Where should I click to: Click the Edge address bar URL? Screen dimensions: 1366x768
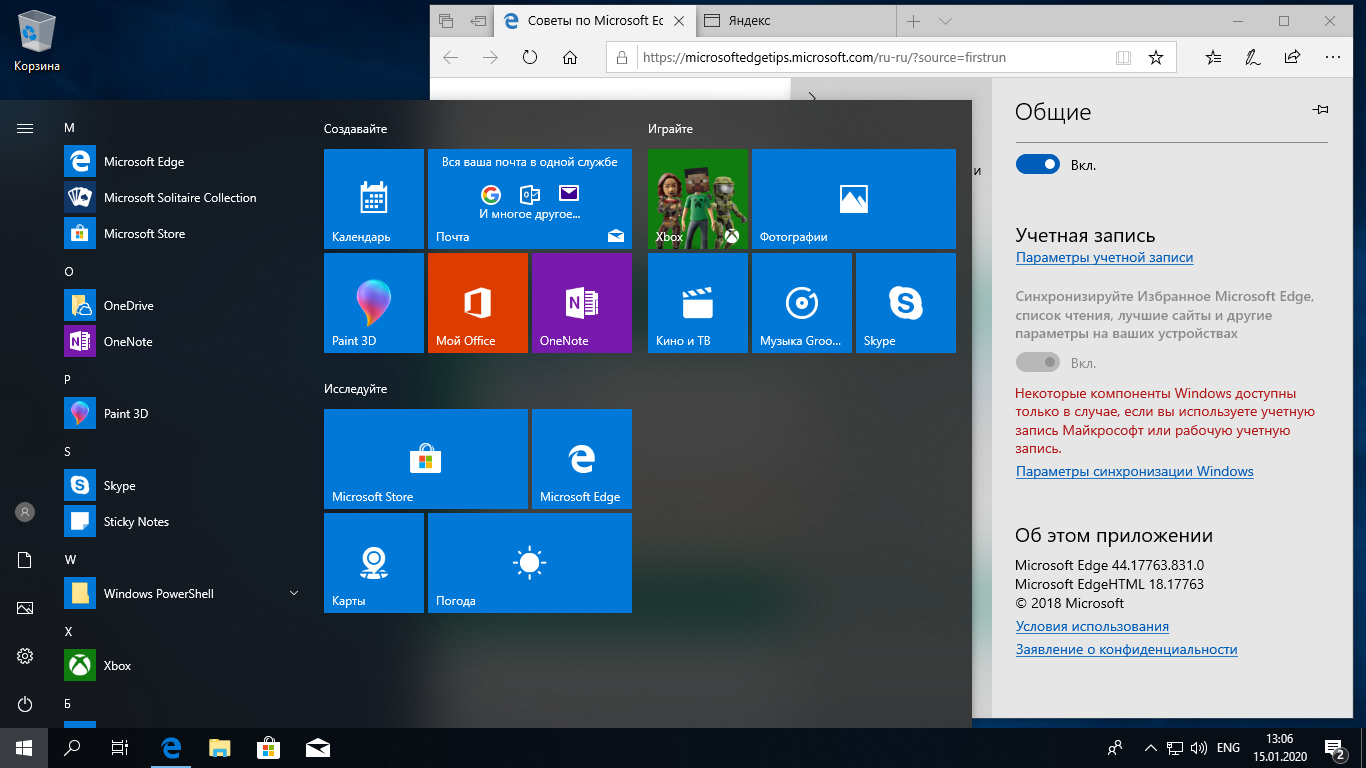[824, 58]
